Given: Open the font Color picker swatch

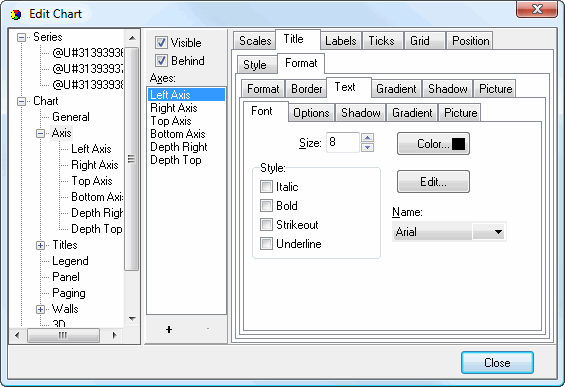Looking at the screenshot, I should click(433, 143).
